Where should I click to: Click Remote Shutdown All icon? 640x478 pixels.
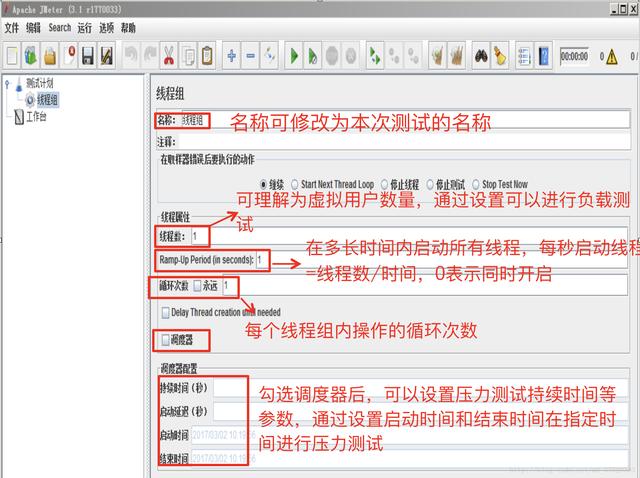click(413, 56)
